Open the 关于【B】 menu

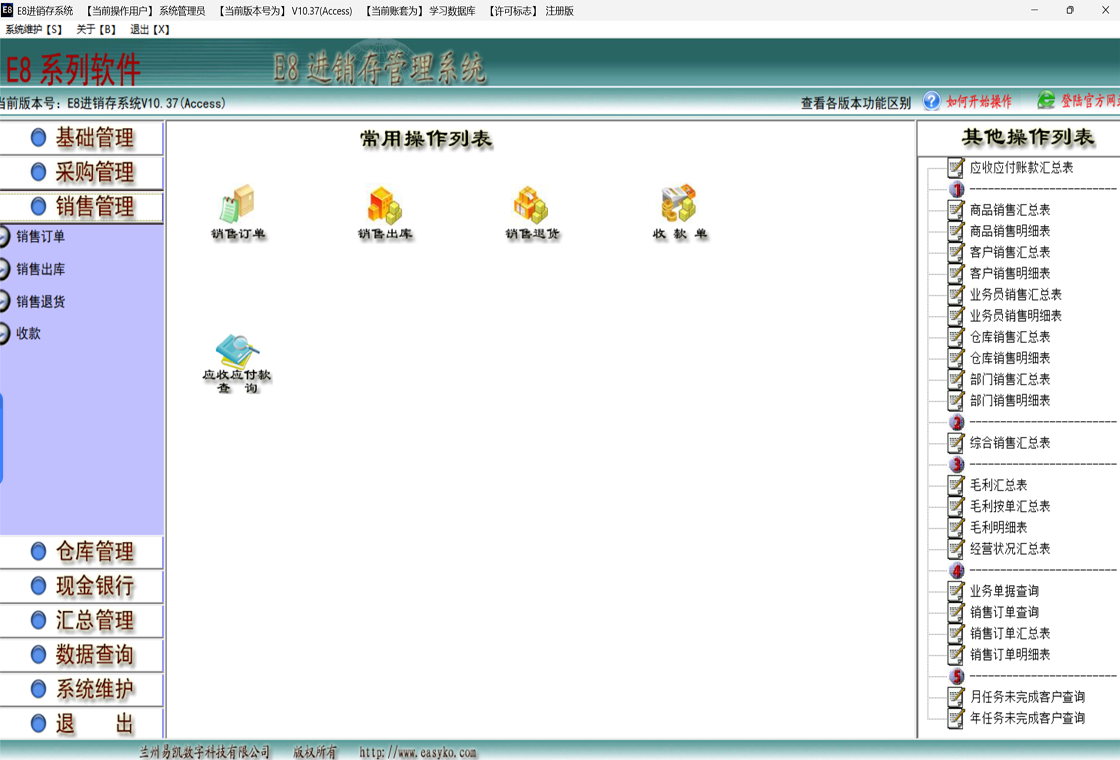(x=96, y=30)
